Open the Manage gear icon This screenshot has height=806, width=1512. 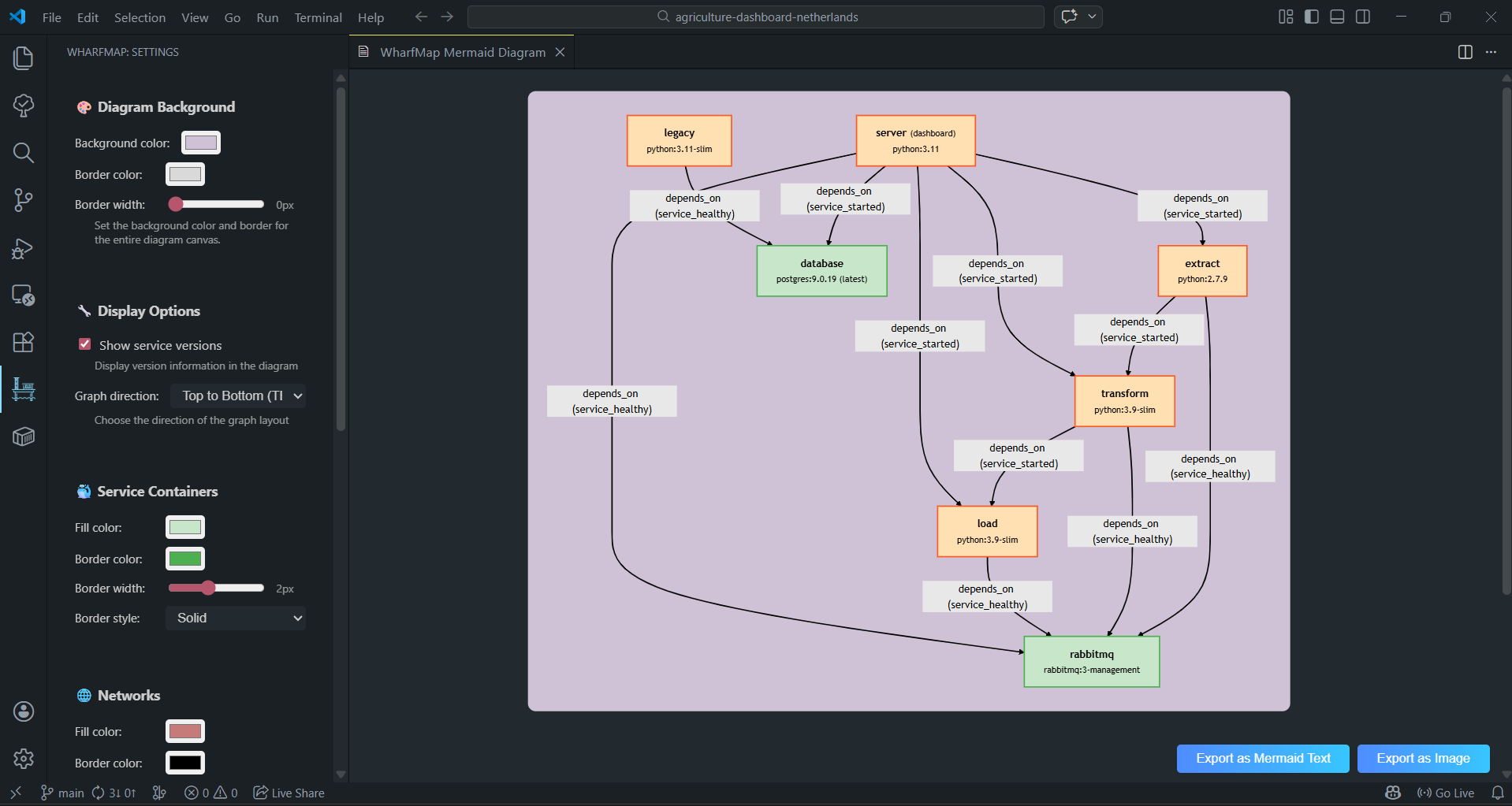point(24,759)
